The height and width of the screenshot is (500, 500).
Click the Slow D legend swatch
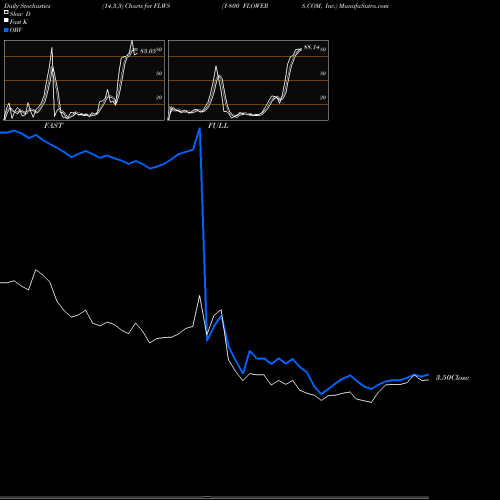click(6, 12)
